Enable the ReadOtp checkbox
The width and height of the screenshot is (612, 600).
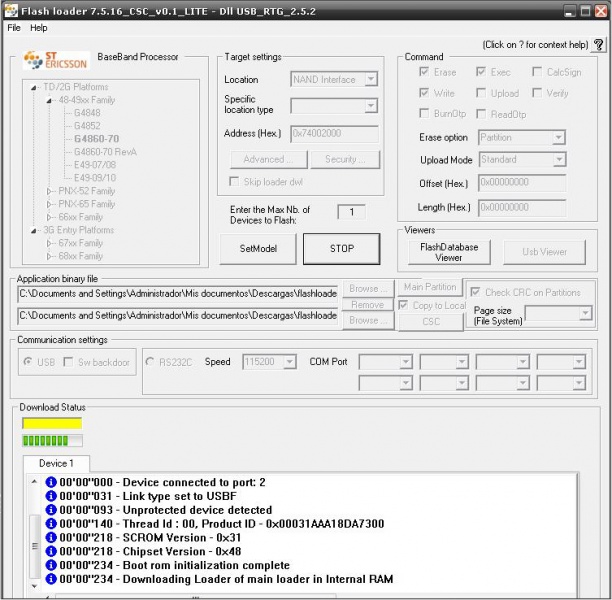click(481, 114)
